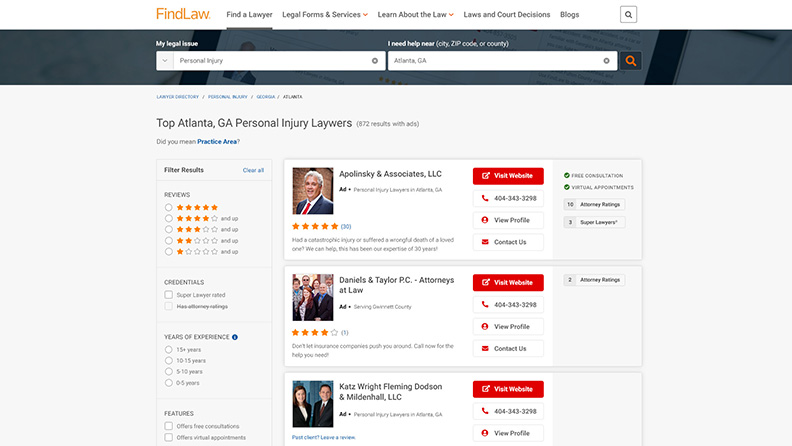Open Apolinsky & Associates, LLC listing title
Image resolution: width=792 pixels, height=446 pixels.
pyautogui.click(x=390, y=174)
